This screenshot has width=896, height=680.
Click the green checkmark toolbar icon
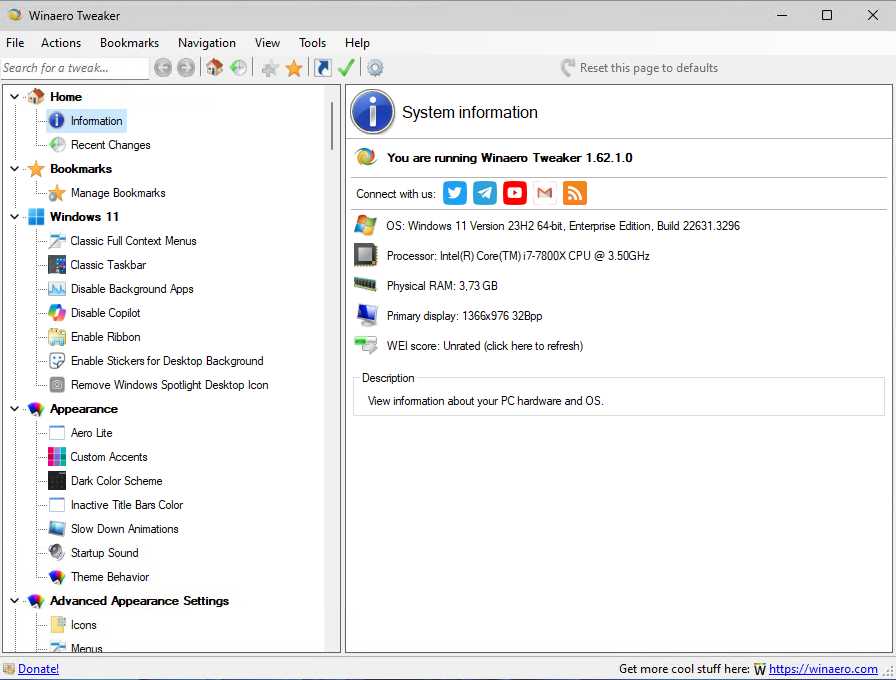pos(347,67)
